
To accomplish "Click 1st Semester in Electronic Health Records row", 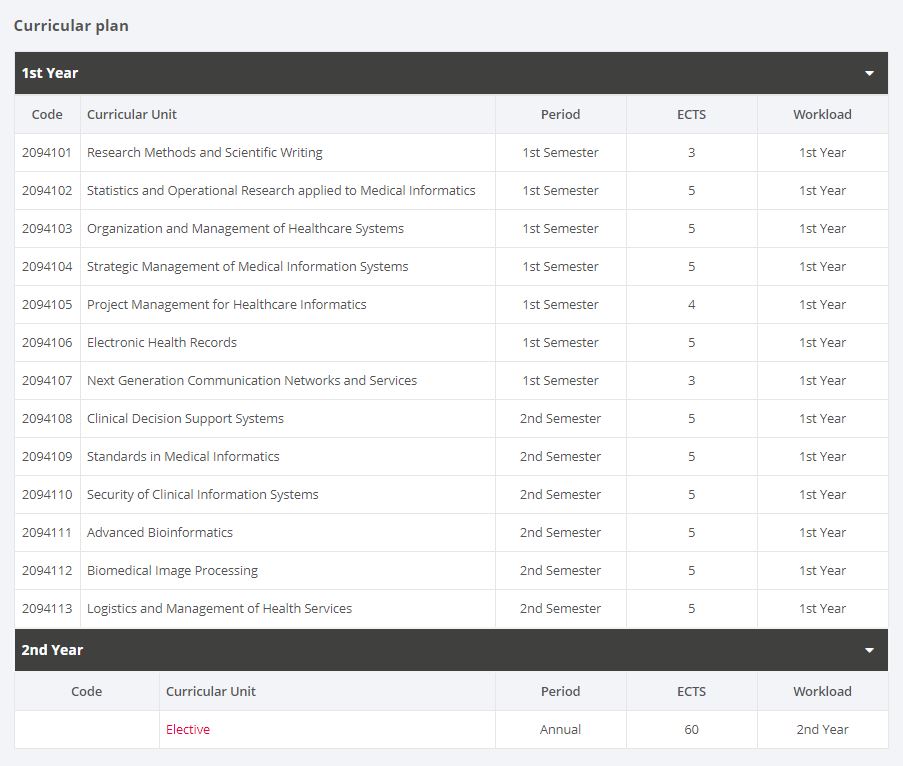I will click(560, 343).
